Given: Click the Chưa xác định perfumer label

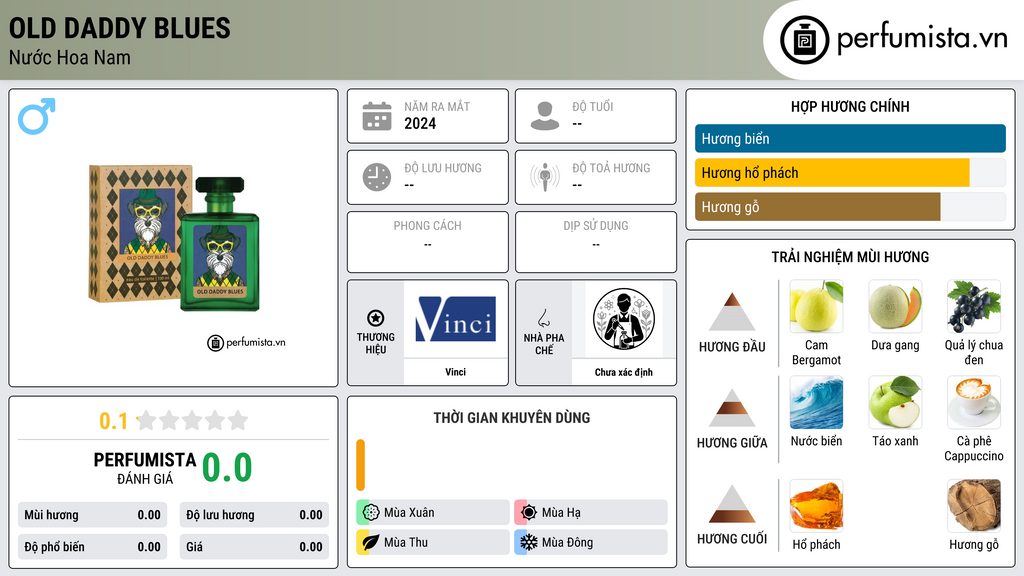Looking at the screenshot, I should point(624,372).
